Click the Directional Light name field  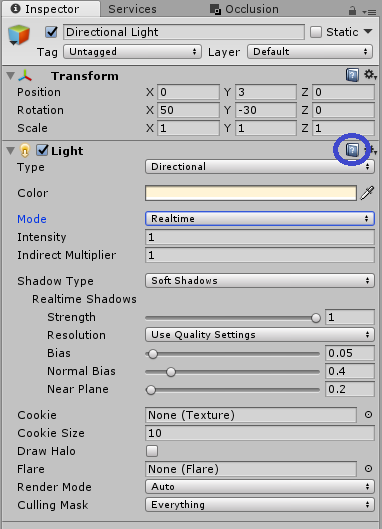coord(184,32)
